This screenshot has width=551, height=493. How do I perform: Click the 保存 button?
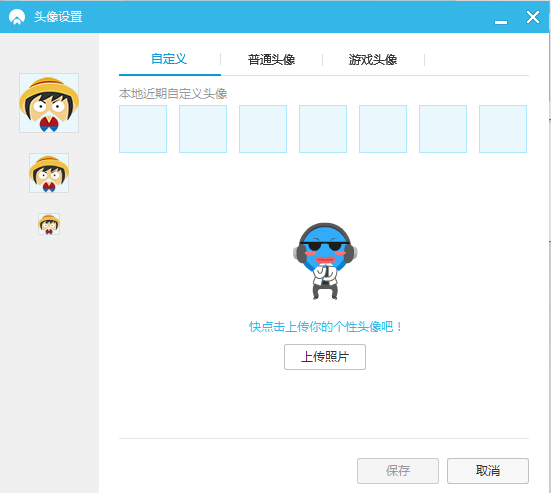pos(398,471)
